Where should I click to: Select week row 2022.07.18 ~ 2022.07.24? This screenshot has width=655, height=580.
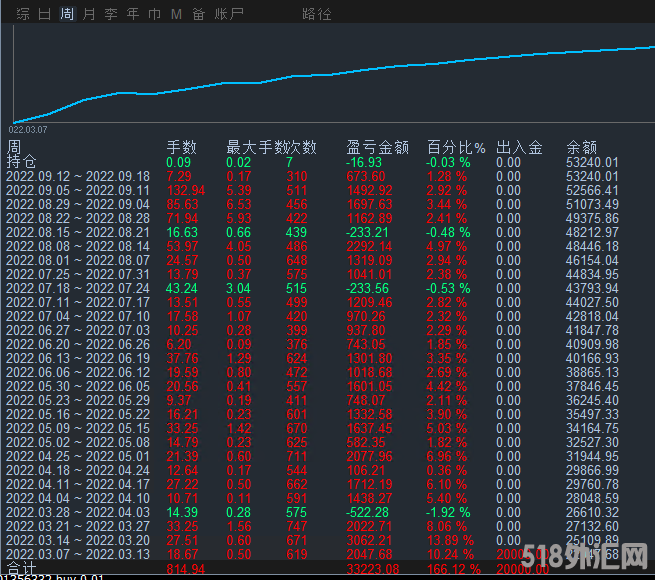[78, 289]
